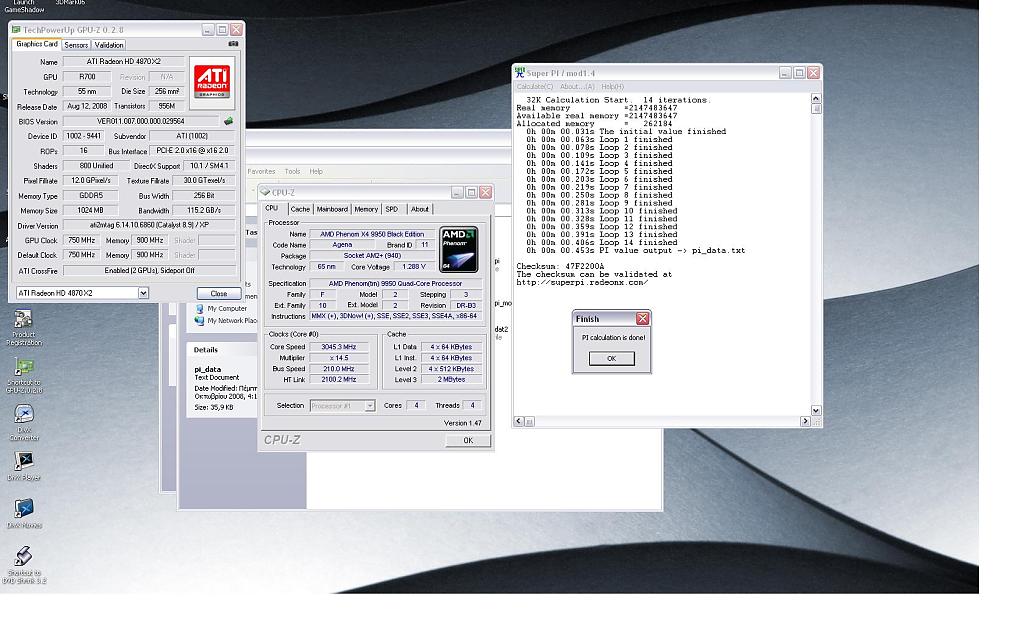Viewport: 1024px width, 640px height.
Task: Click the ATI Radeon logo in GPU-Z
Action: click(x=212, y=82)
